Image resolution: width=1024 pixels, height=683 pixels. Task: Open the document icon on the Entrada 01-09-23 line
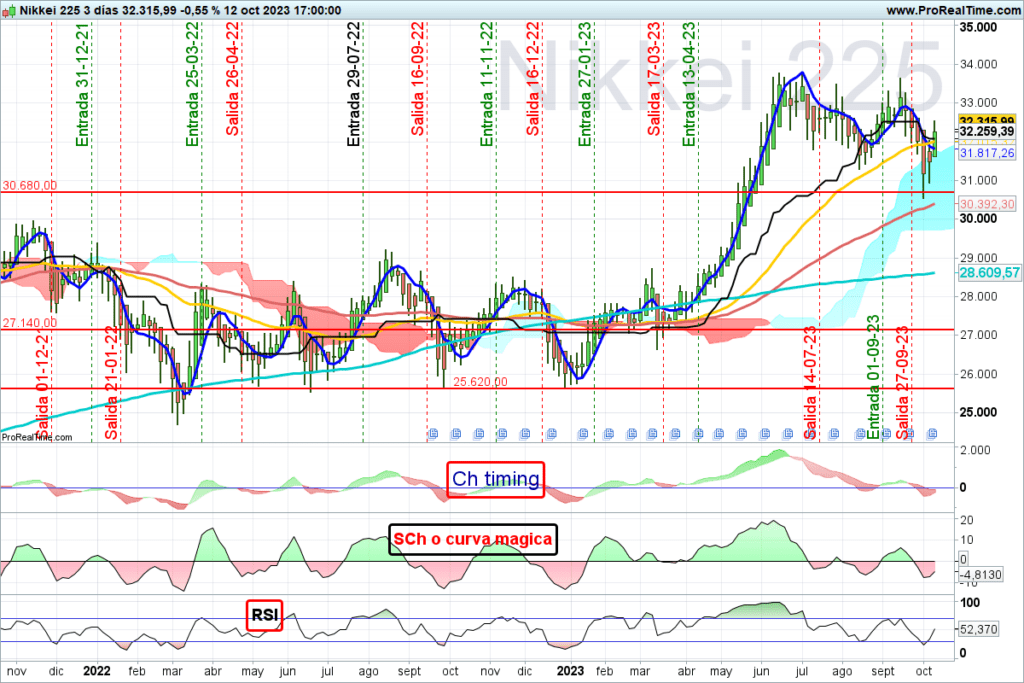(886, 434)
